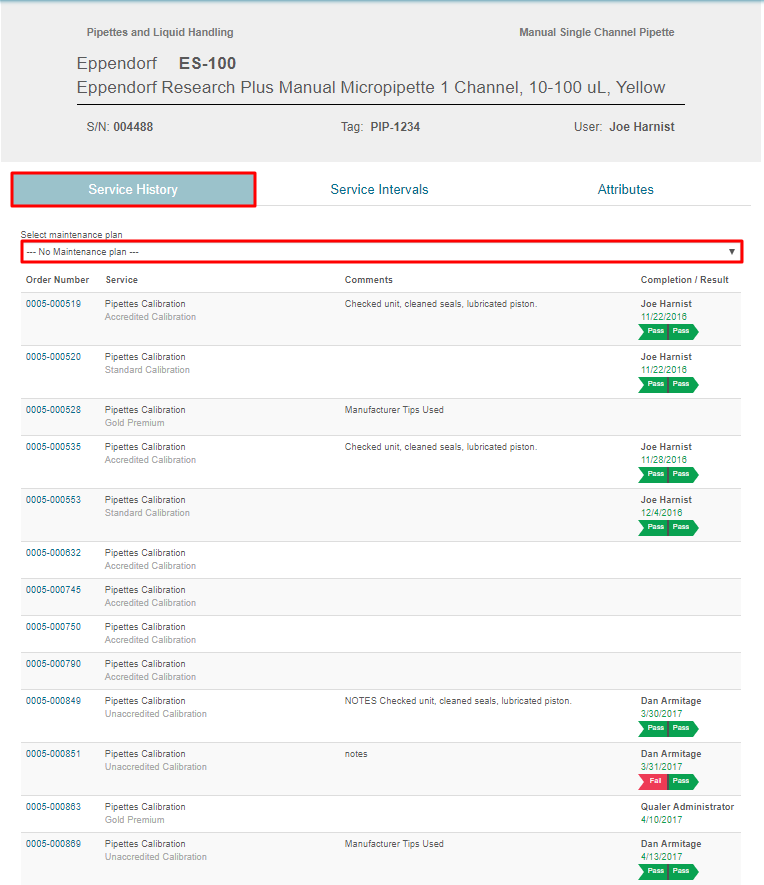Click the model name ES-100

[207, 63]
